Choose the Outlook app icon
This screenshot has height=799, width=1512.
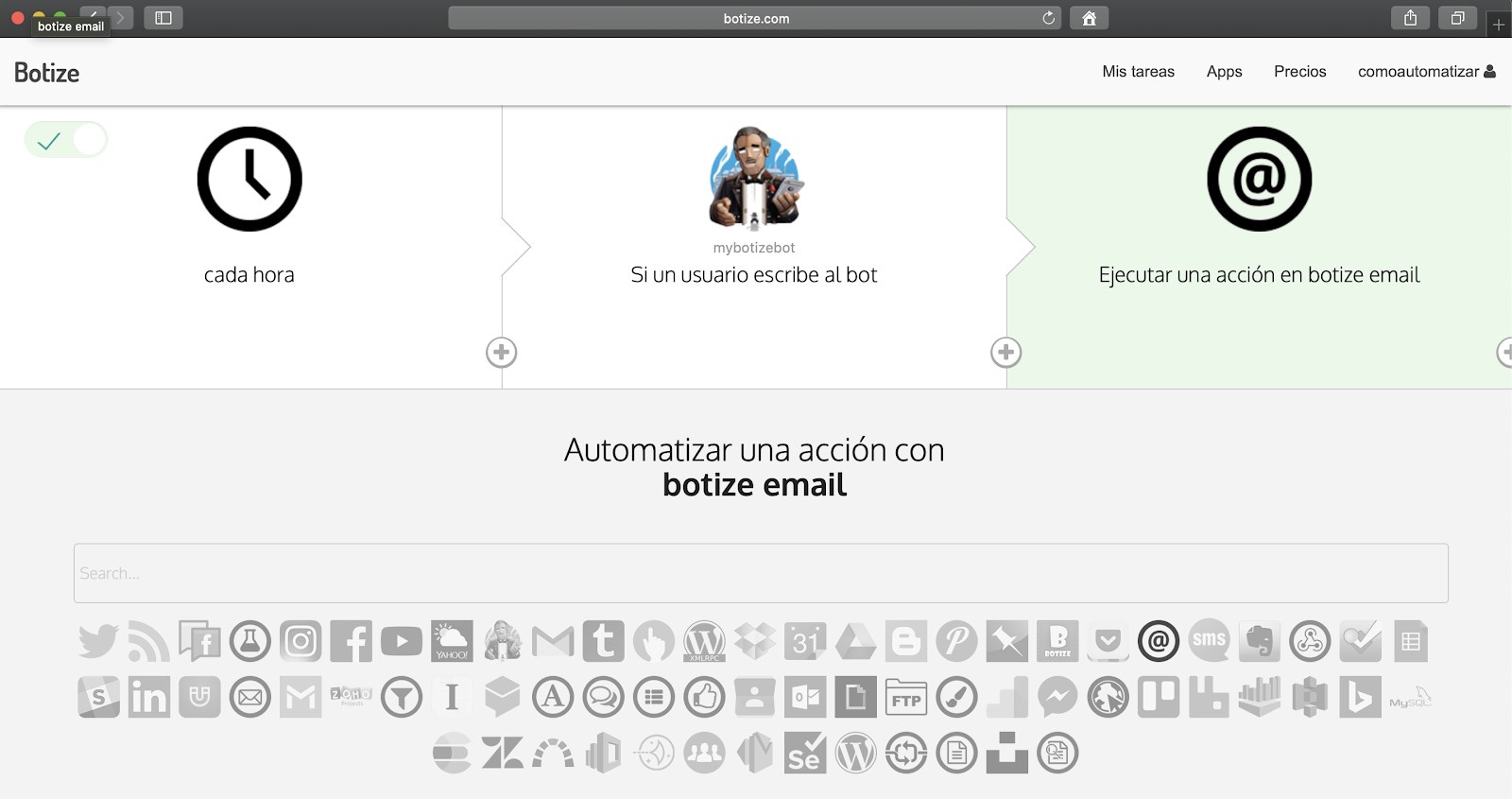point(805,698)
